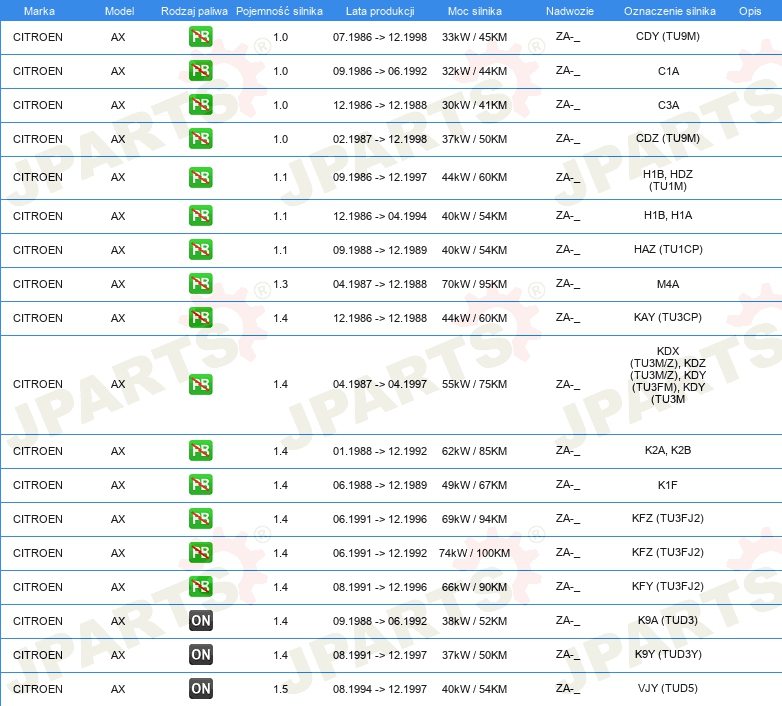Click the Rodzaj paliwa column header
This screenshot has height=706, width=782.
[194, 11]
